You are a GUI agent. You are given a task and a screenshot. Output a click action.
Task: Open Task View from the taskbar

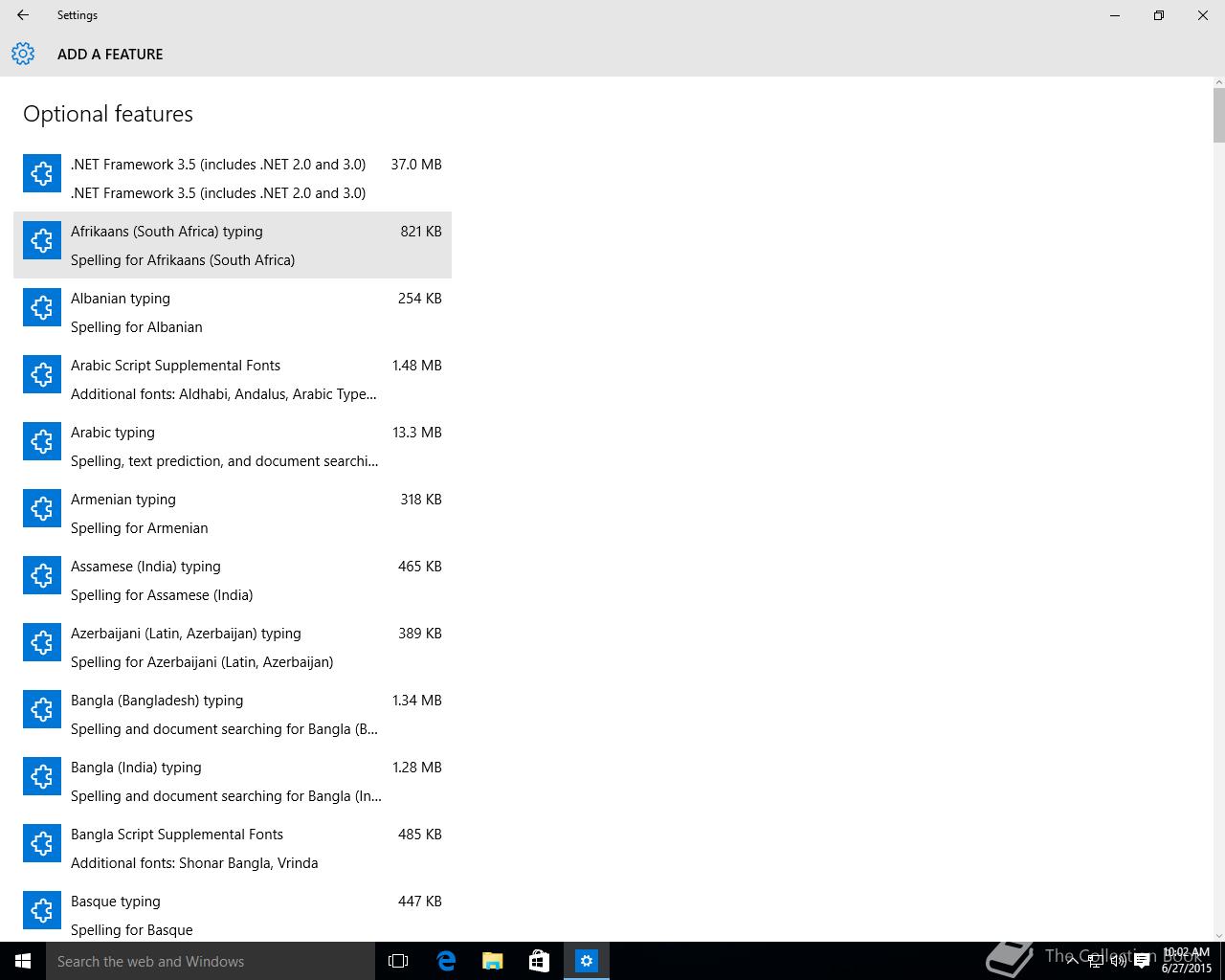(398, 961)
